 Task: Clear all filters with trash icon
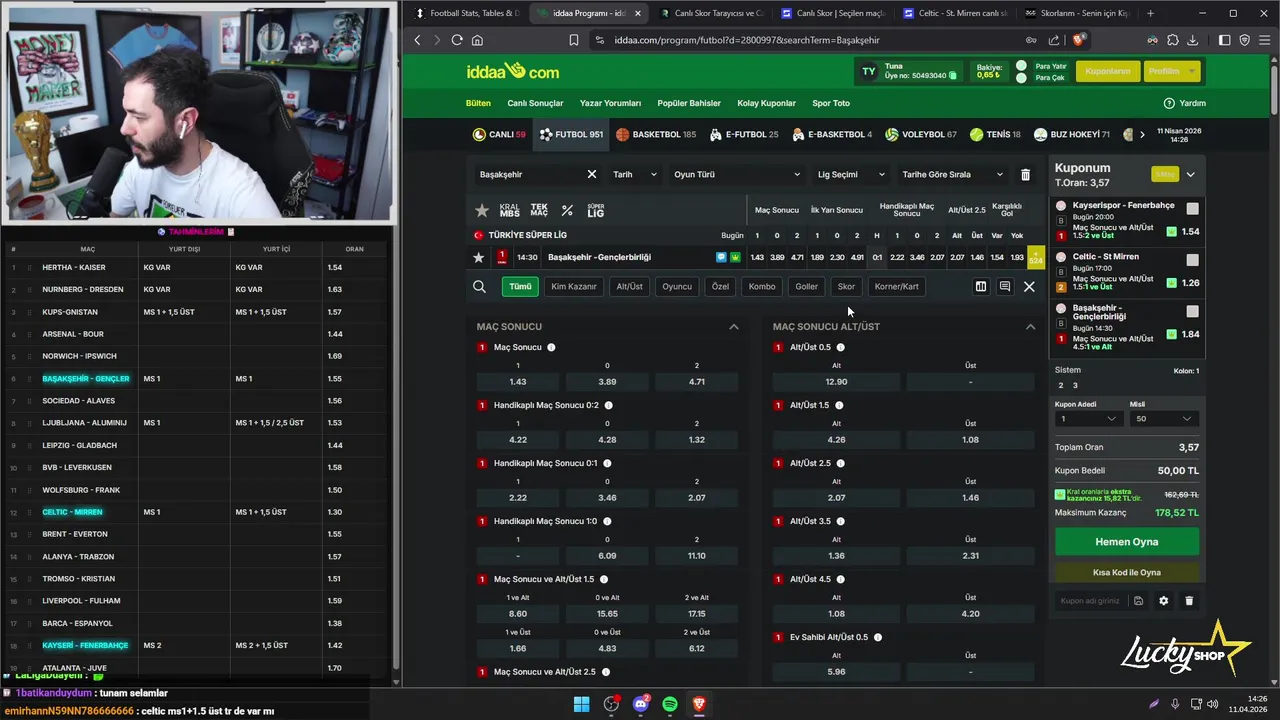pos(1025,174)
